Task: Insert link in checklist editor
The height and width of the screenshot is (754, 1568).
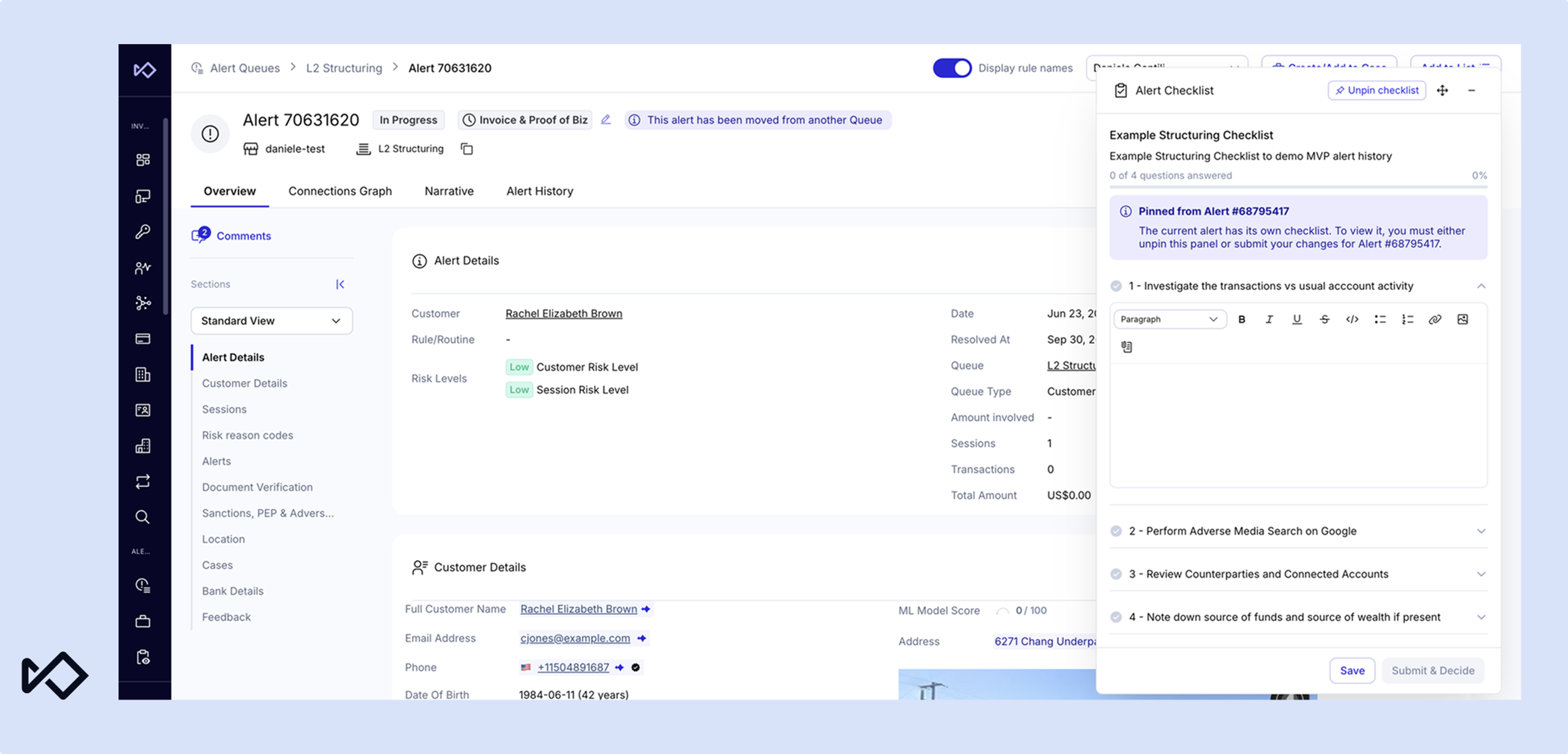Action: 1435,319
